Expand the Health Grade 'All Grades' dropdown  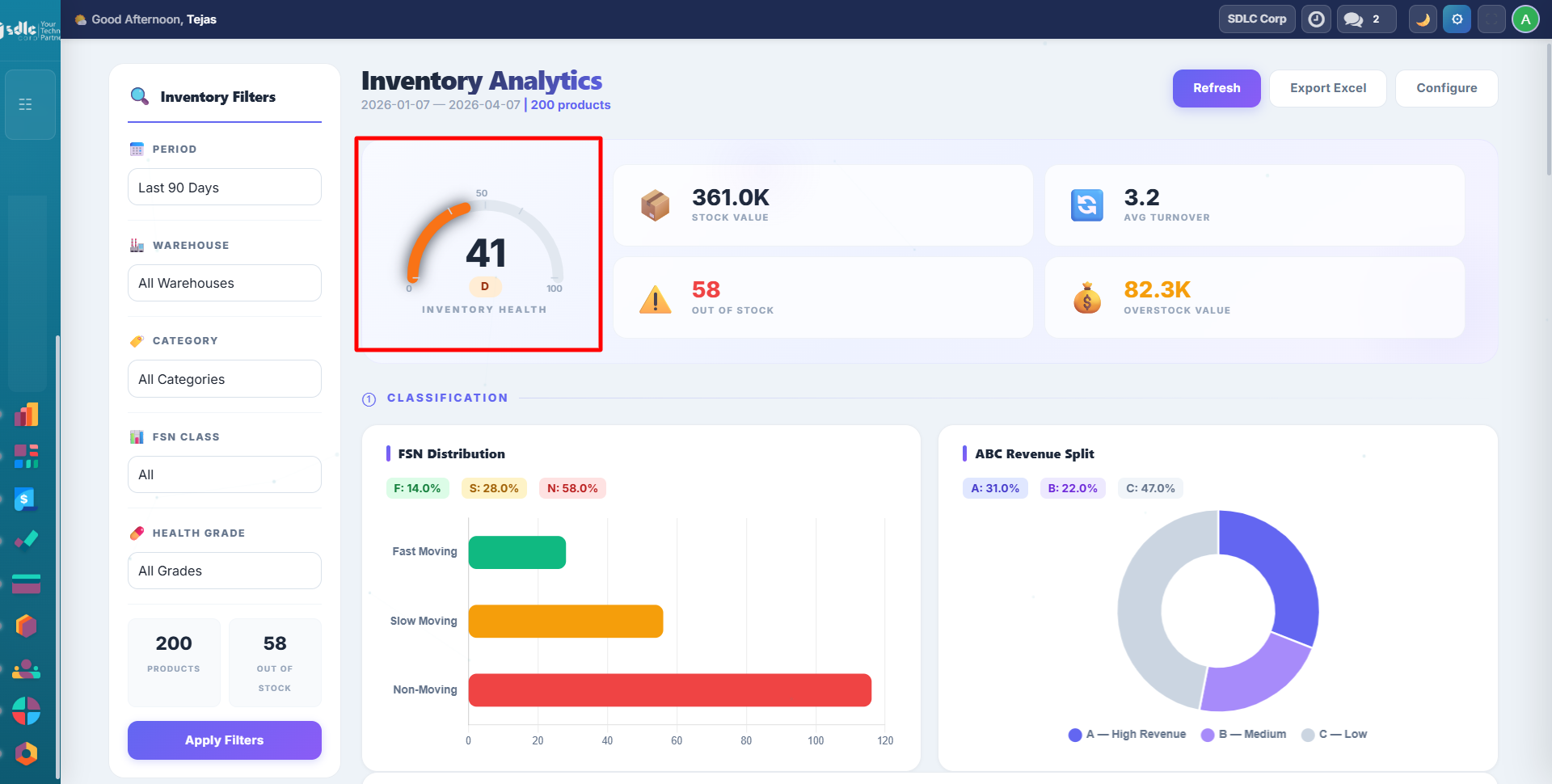click(x=224, y=571)
